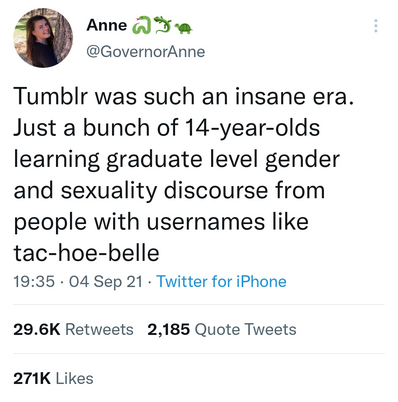
Task: Open the @GovernorAnne handle
Action: (146, 52)
